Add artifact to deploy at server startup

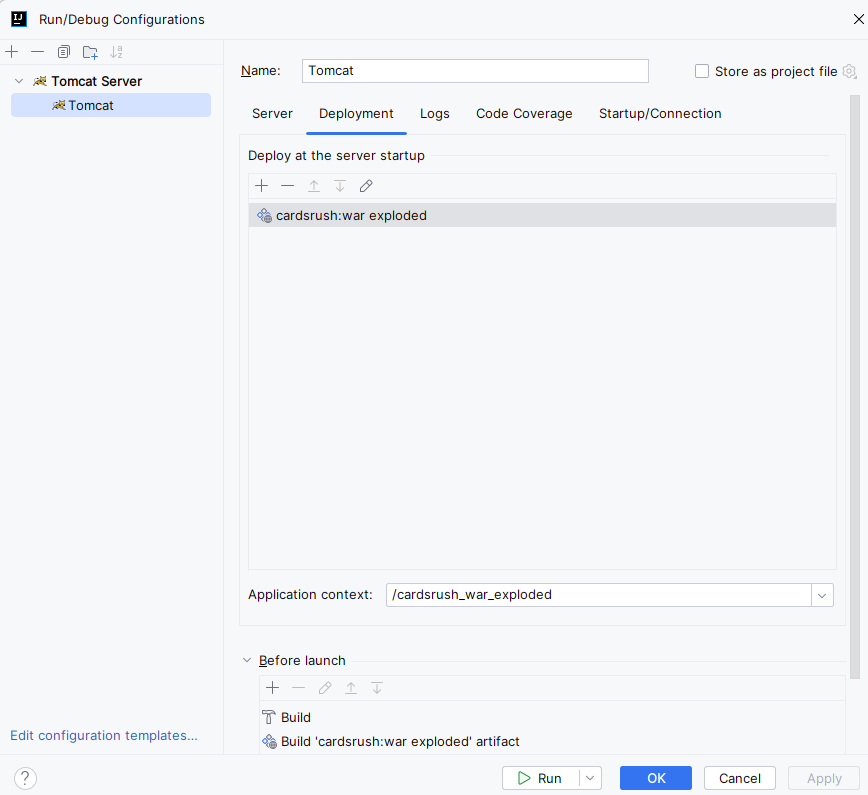261,186
